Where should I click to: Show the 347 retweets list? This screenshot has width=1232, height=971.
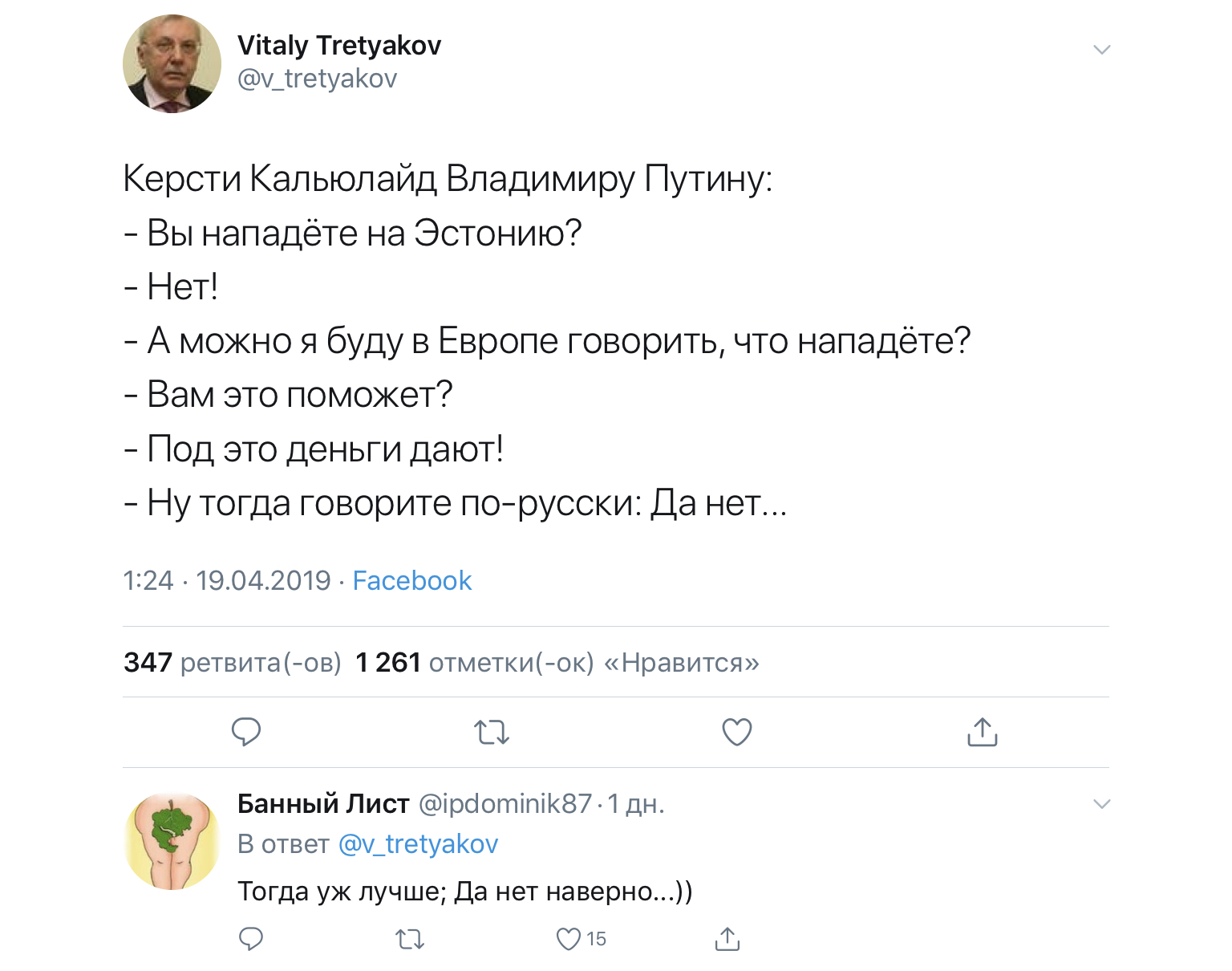click(233, 663)
